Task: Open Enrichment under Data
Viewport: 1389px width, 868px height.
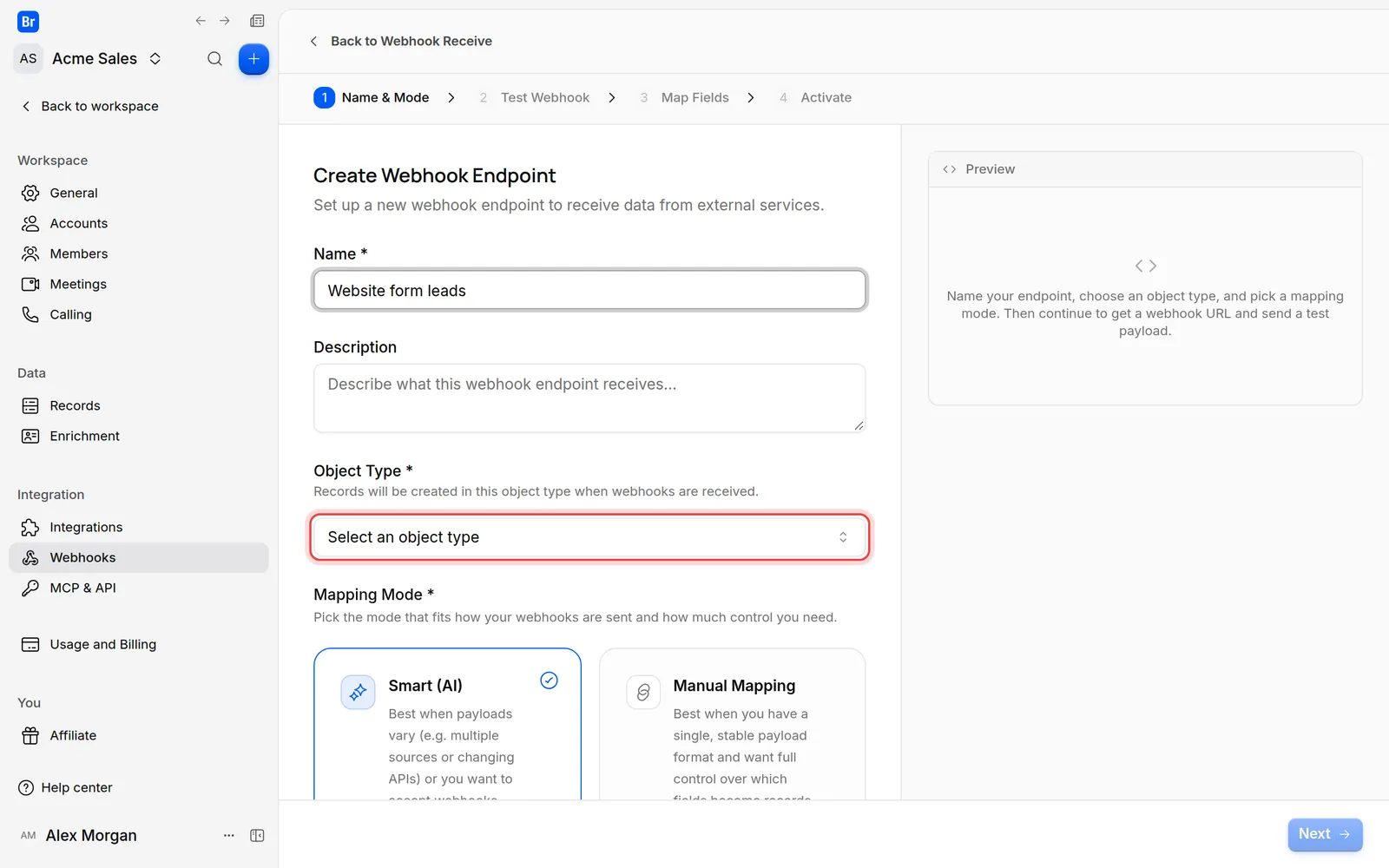Action: (139, 436)
